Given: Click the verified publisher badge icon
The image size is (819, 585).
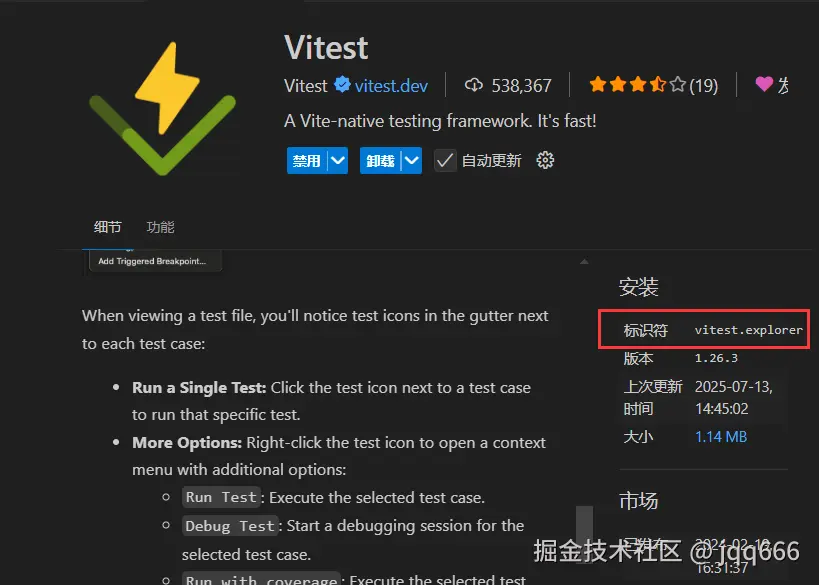Looking at the screenshot, I should (343, 85).
